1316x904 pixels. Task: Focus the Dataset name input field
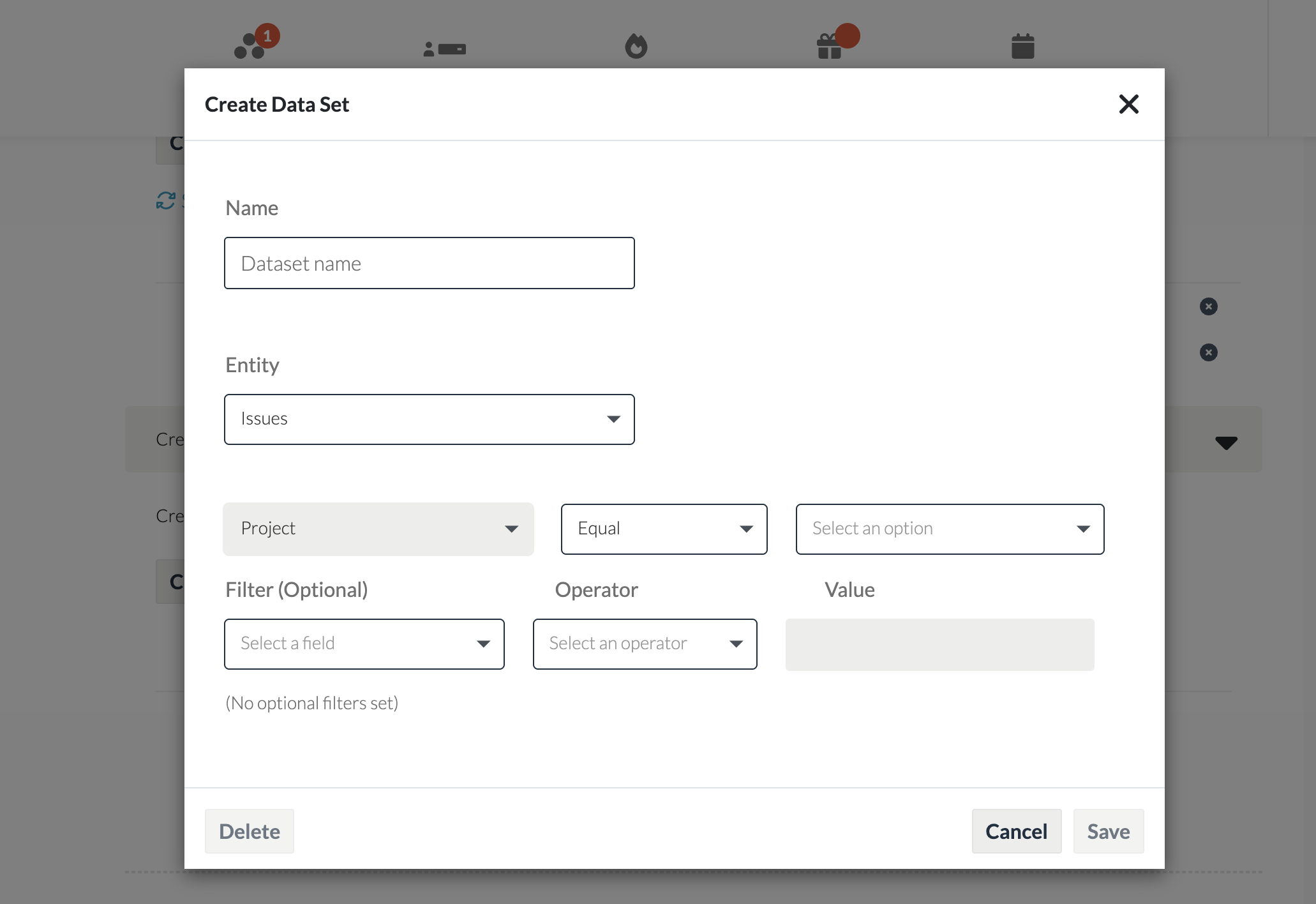429,263
